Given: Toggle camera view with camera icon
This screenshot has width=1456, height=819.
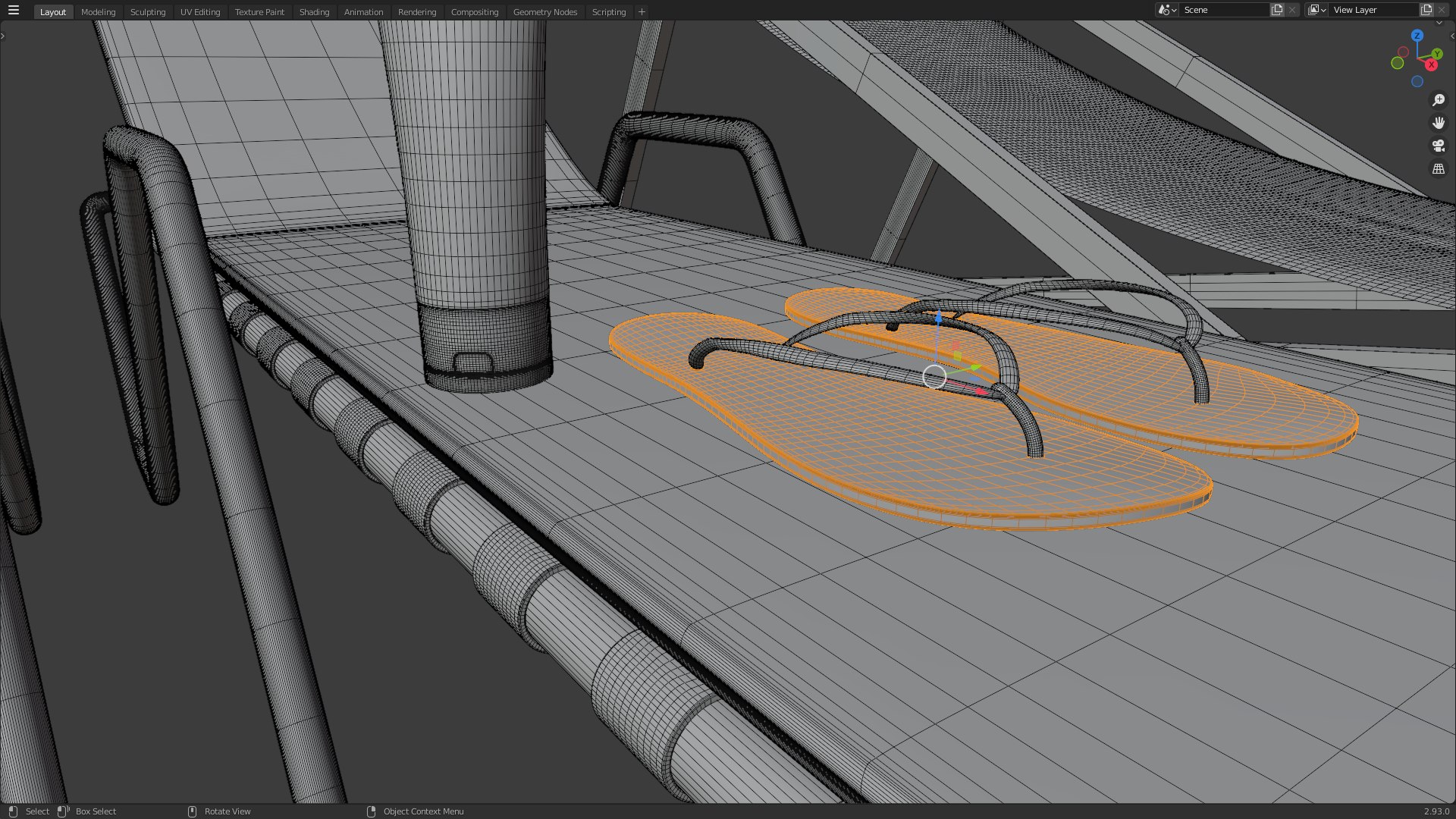Looking at the screenshot, I should (1439, 146).
